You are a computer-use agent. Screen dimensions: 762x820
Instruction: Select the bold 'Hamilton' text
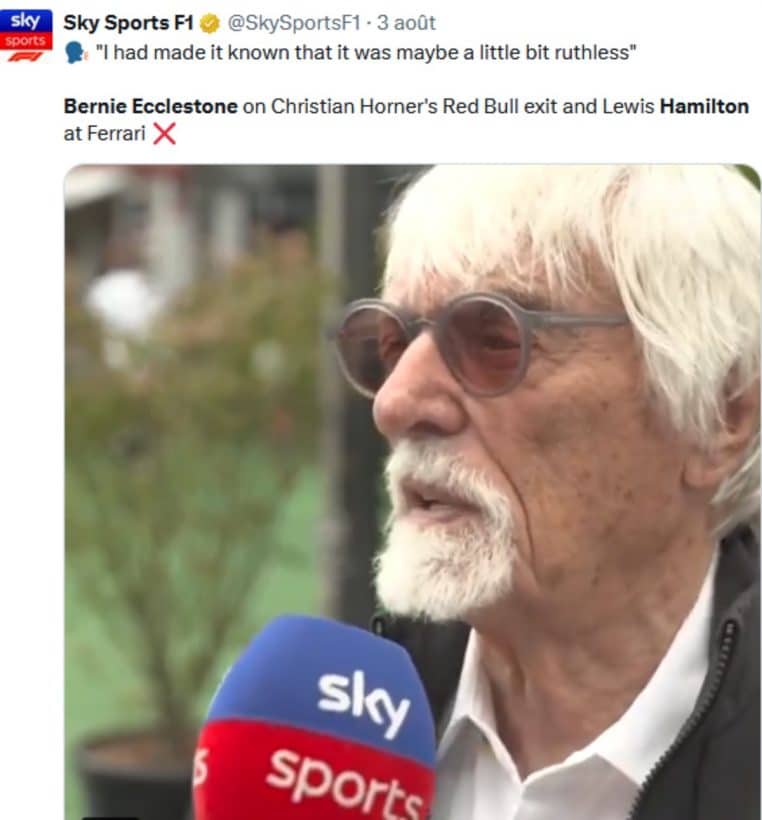click(704, 107)
